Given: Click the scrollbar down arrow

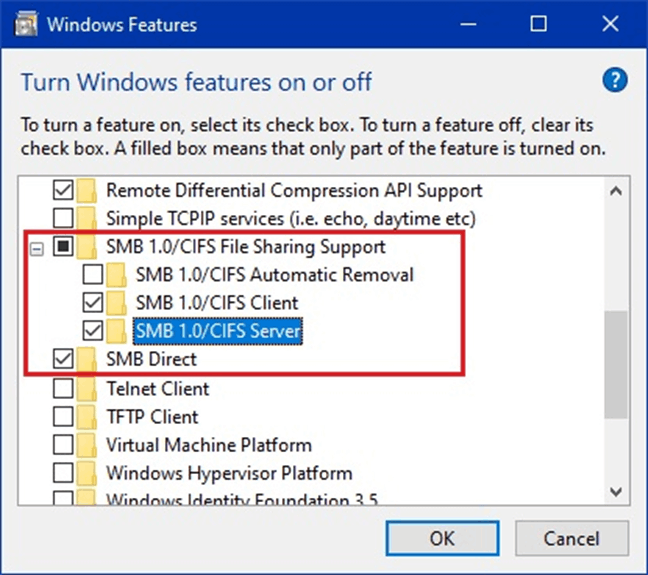Looking at the screenshot, I should pyautogui.click(x=616, y=491).
